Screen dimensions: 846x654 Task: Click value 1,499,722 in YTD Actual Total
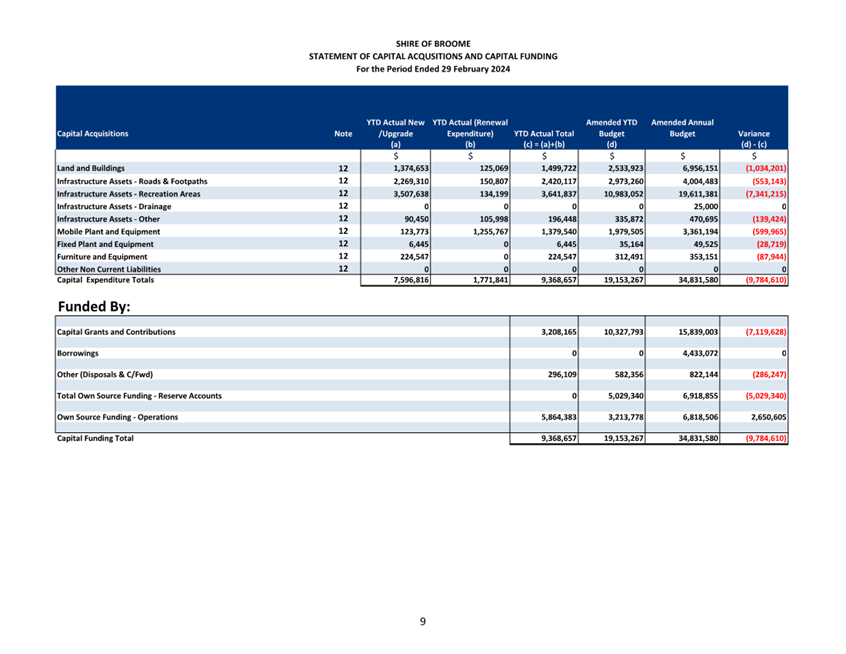(x=559, y=168)
